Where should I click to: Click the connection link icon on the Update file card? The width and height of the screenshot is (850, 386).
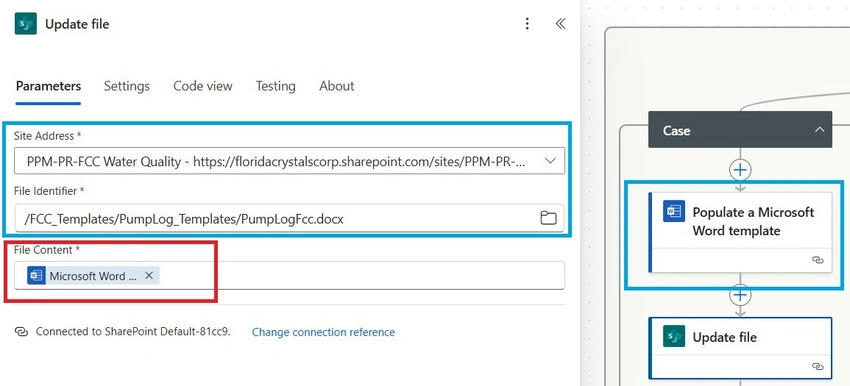[x=817, y=366]
